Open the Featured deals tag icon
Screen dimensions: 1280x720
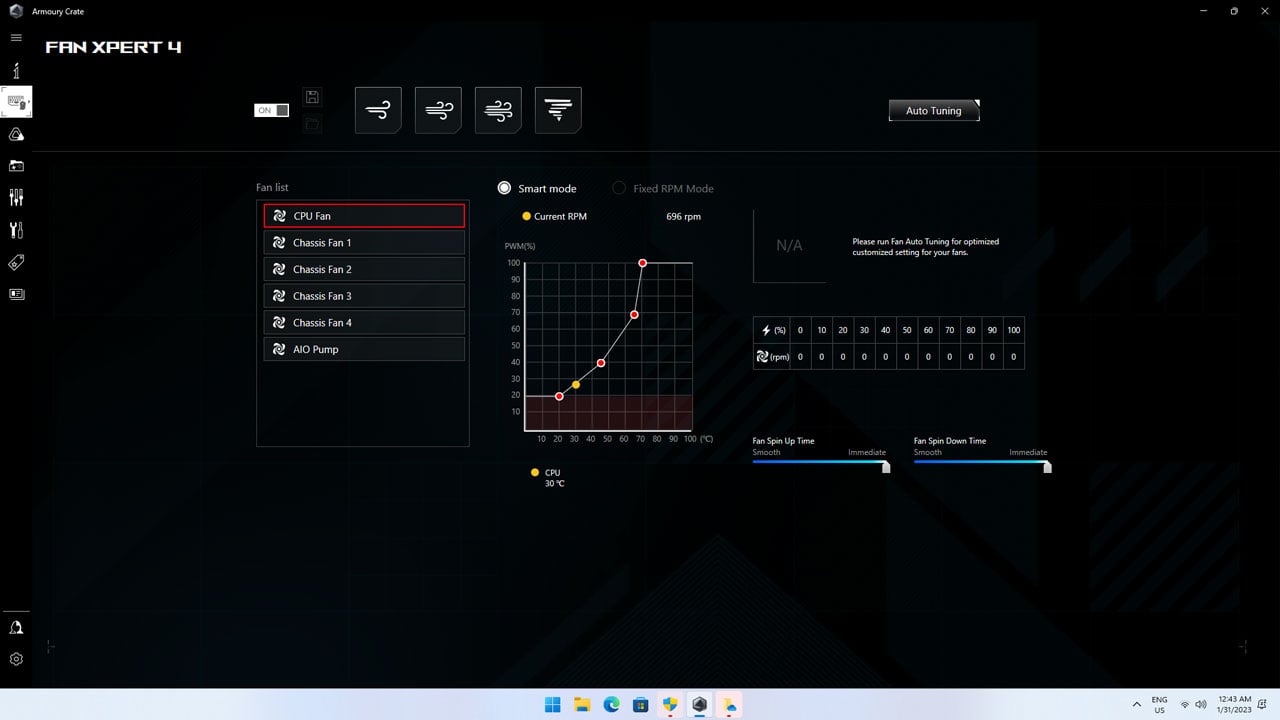coord(16,262)
